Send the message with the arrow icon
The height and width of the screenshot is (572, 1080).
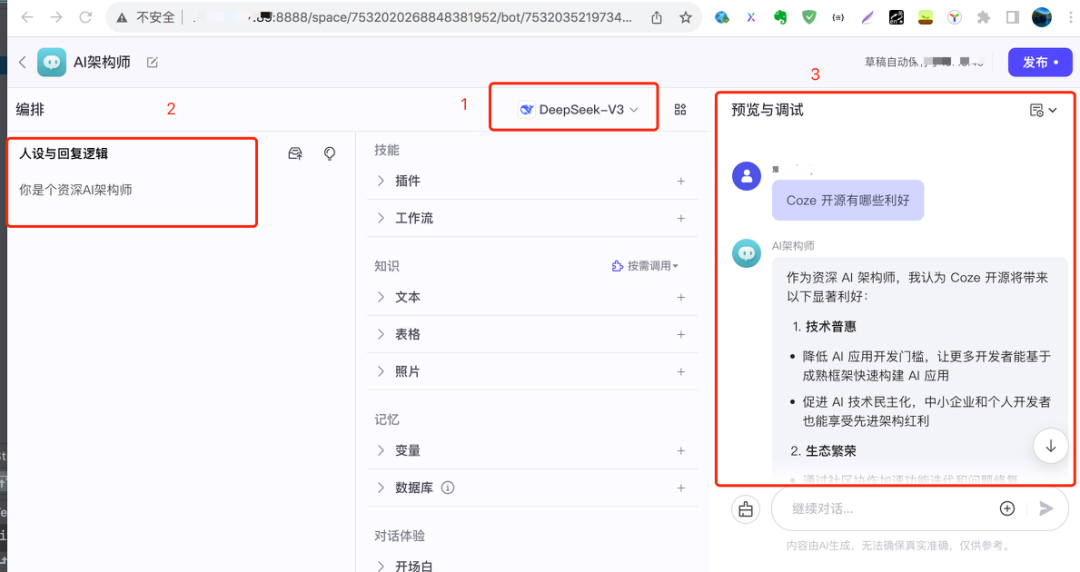[1046, 509]
